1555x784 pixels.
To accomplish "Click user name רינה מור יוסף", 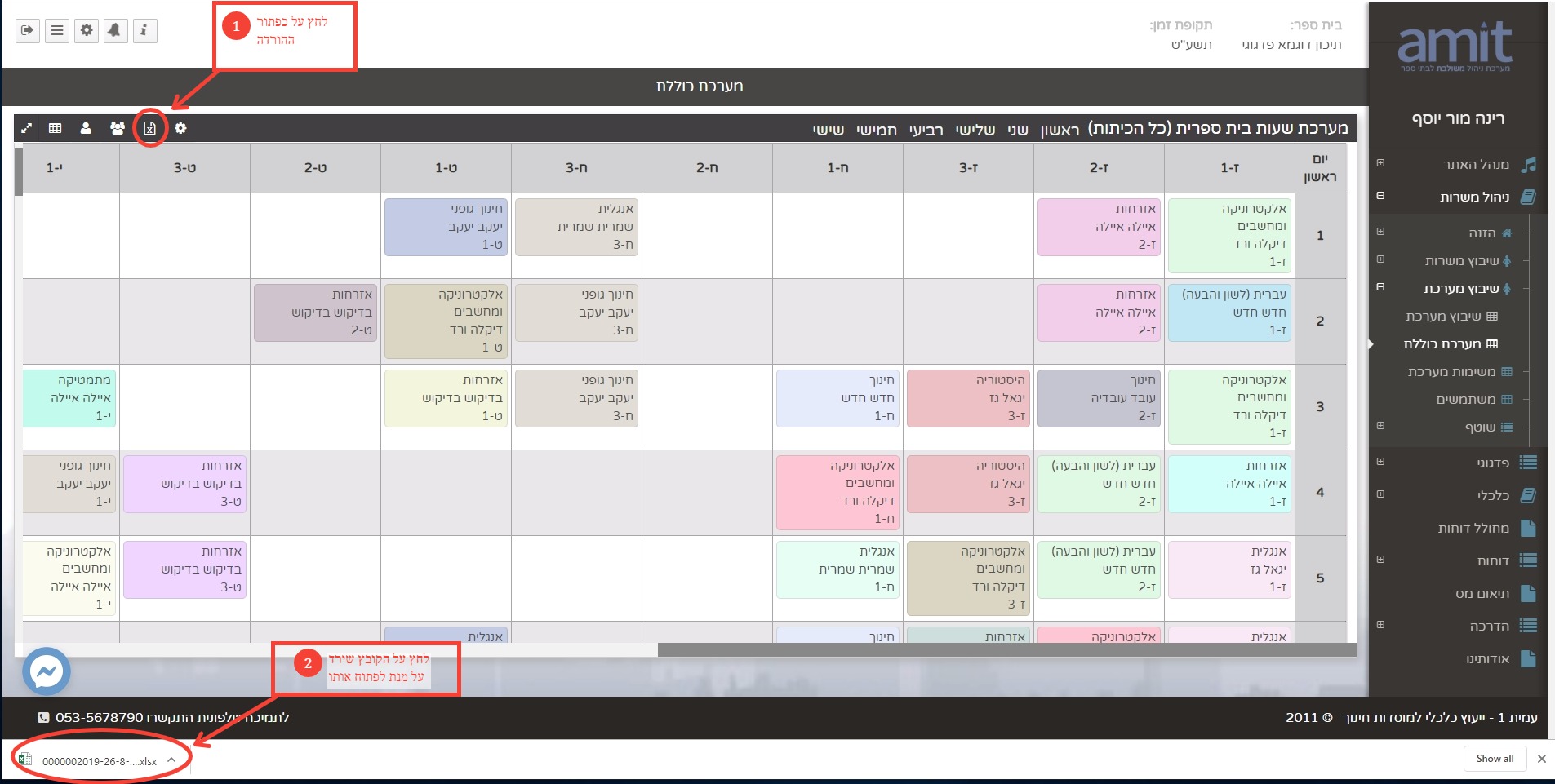I will point(1458,118).
